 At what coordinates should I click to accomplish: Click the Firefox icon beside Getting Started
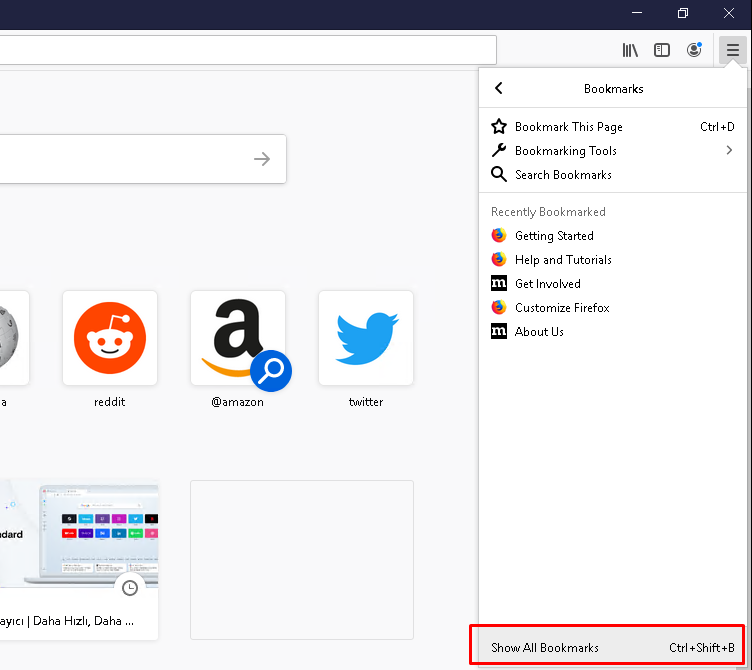pos(499,235)
